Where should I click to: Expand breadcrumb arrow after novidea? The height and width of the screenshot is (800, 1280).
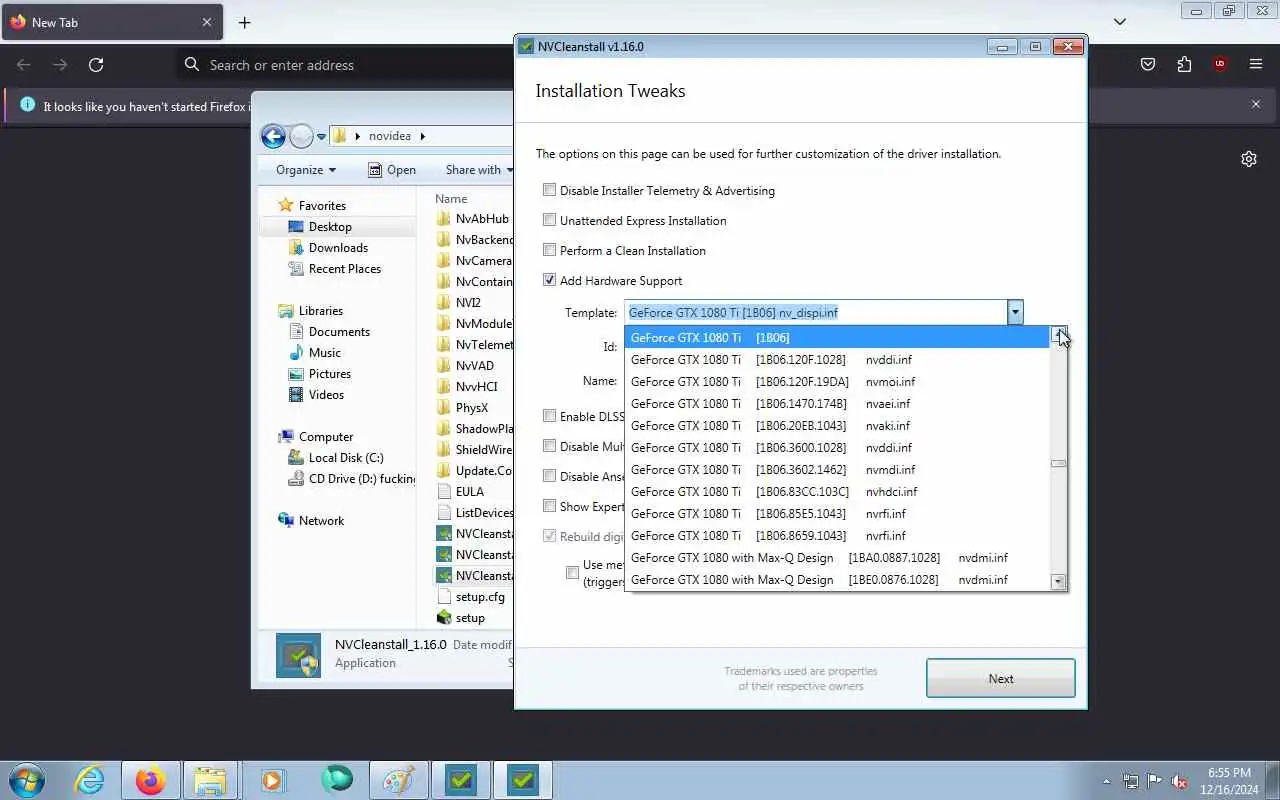point(422,136)
